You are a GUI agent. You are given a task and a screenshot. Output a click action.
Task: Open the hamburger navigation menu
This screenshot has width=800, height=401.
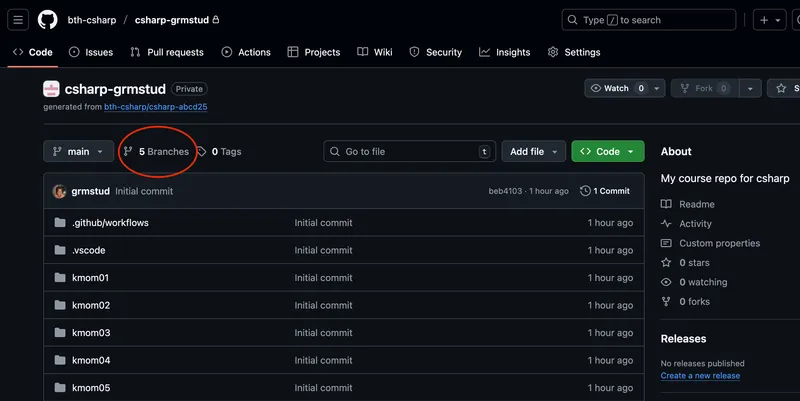[x=19, y=20]
